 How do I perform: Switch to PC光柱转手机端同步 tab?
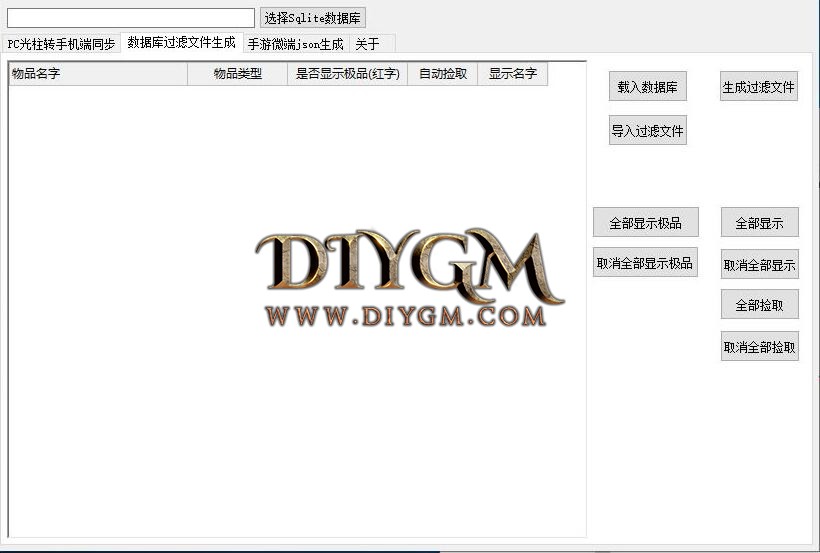click(61, 44)
